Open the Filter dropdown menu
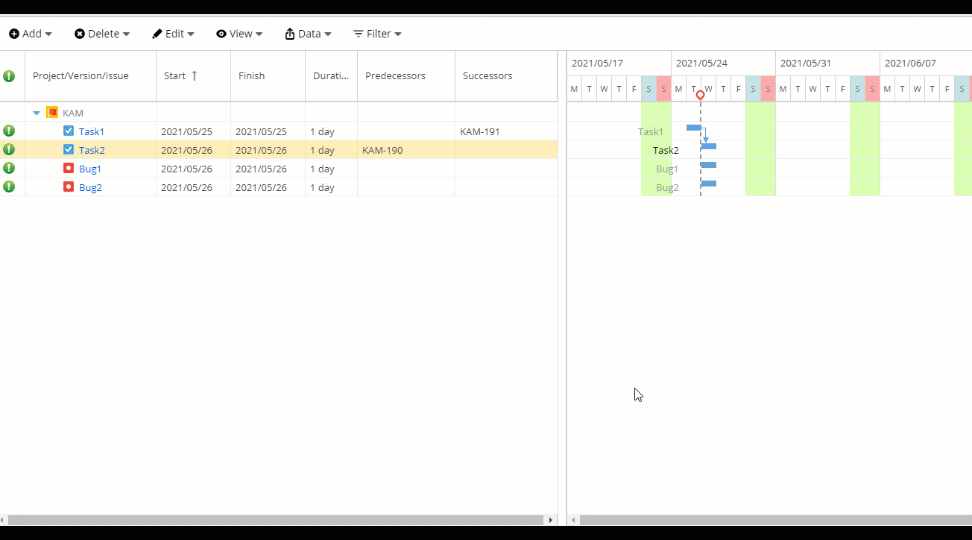This screenshot has height=540, width=972. (x=377, y=34)
